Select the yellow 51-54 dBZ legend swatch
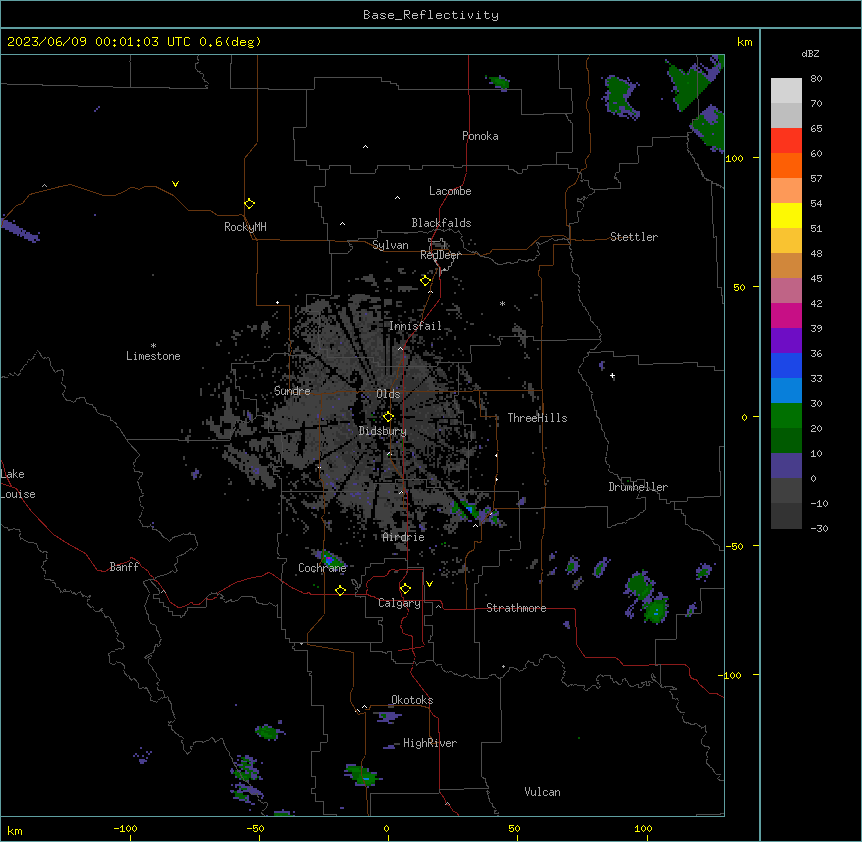The height and width of the screenshot is (842, 862). pos(786,215)
